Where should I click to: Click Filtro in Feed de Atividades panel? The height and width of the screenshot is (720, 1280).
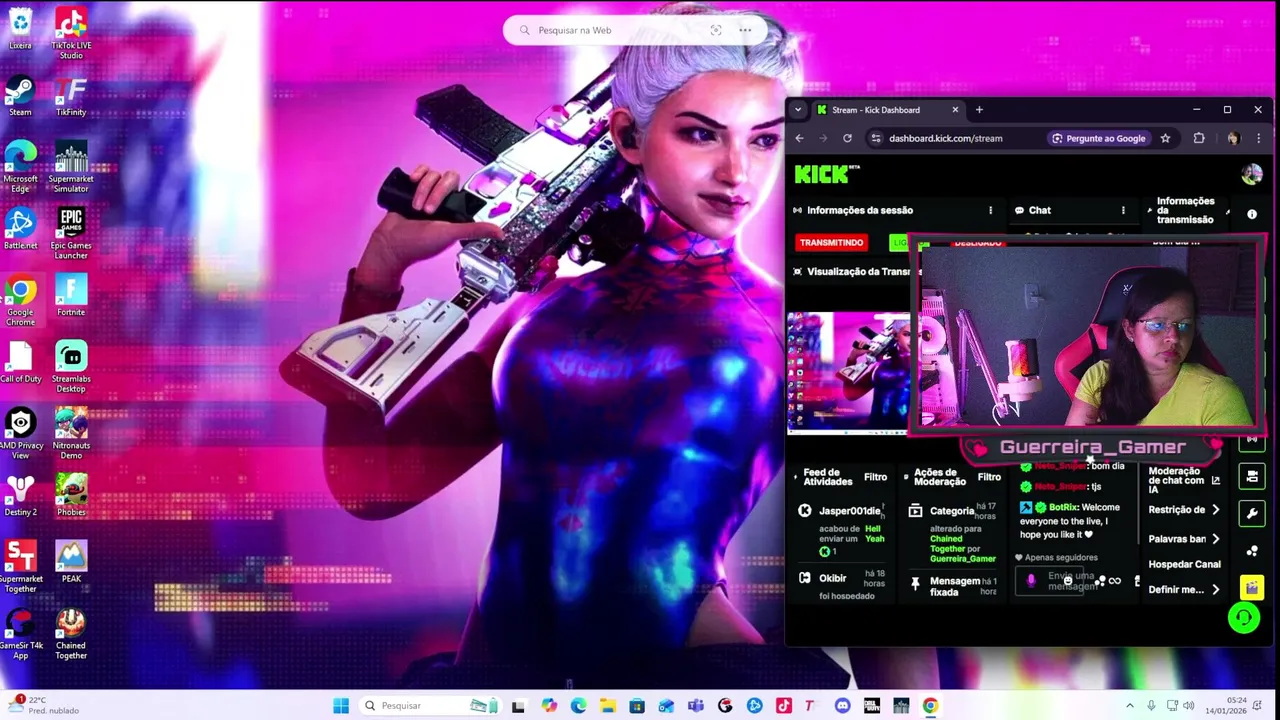(875, 477)
